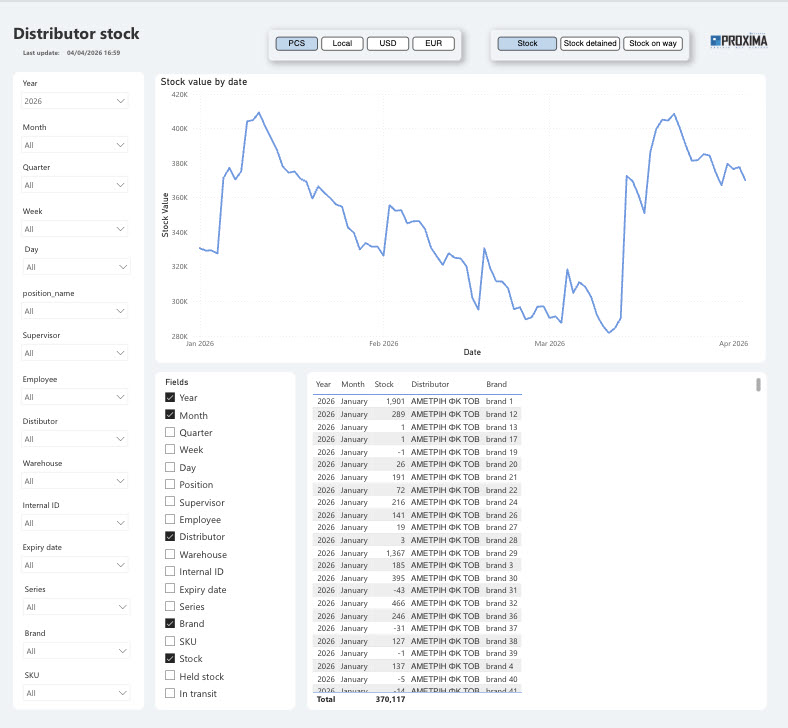Open the position_name filter dropdown
This screenshot has height=728, width=788.
click(x=74, y=311)
